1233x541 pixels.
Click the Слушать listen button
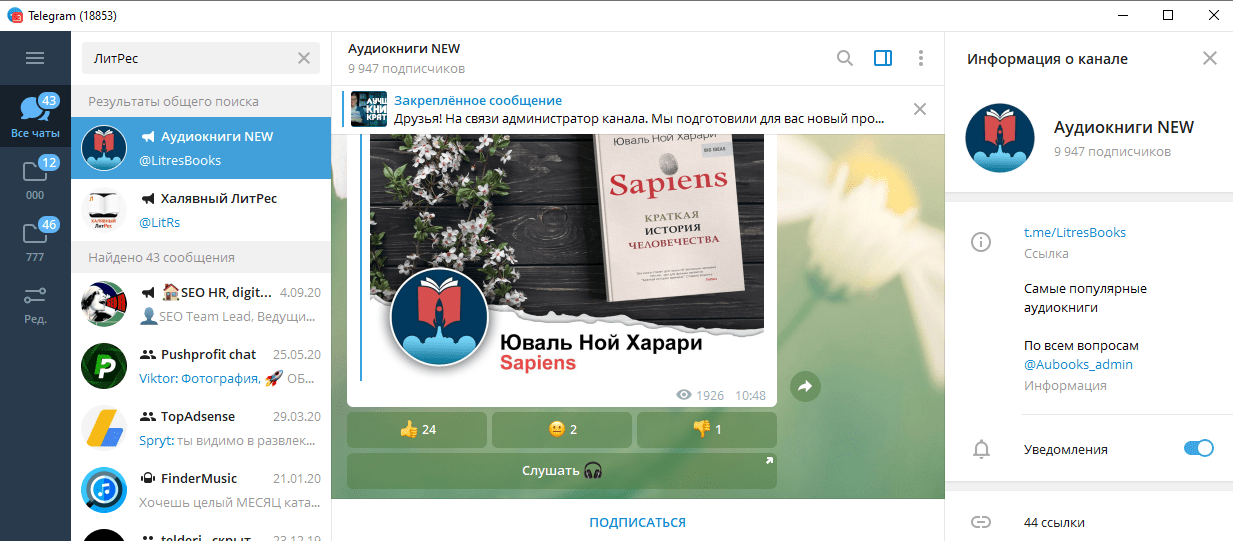(x=562, y=471)
